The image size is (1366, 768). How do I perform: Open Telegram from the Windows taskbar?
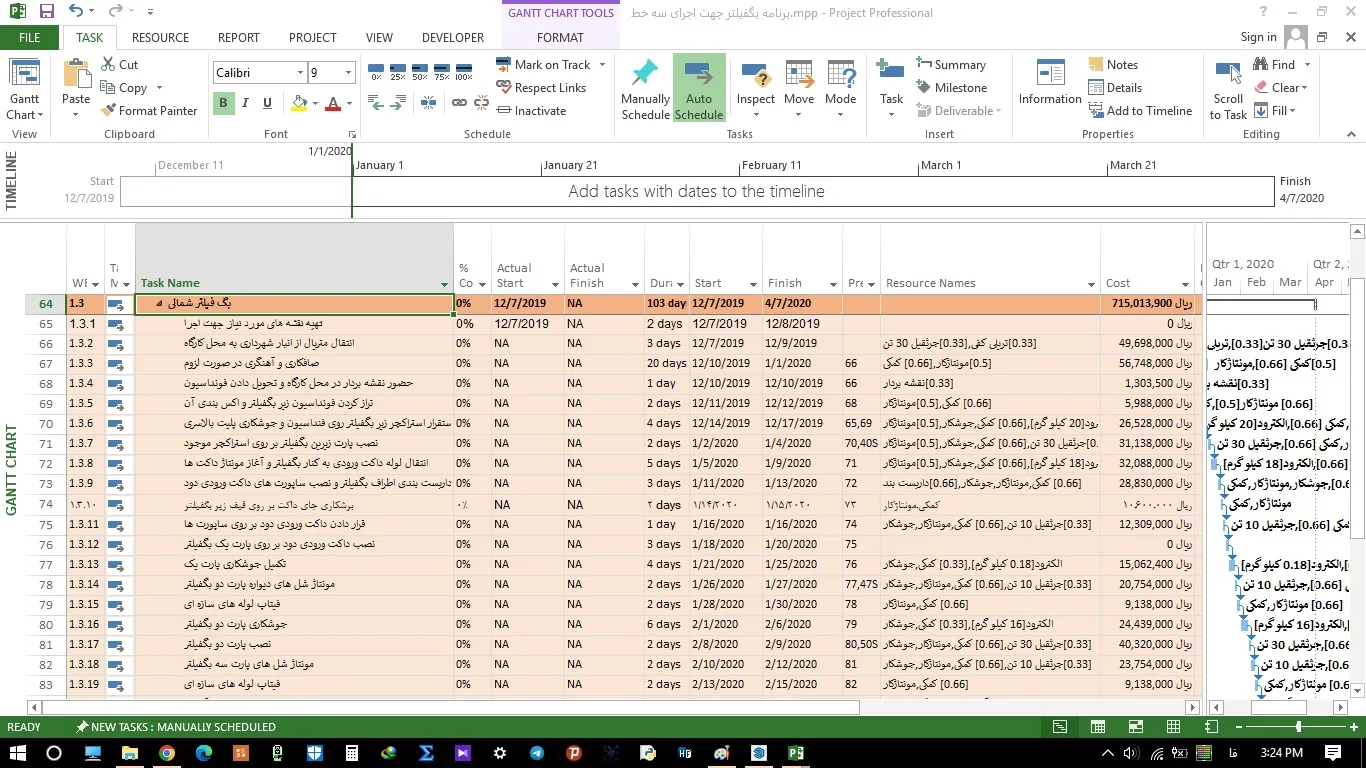pos(537,753)
